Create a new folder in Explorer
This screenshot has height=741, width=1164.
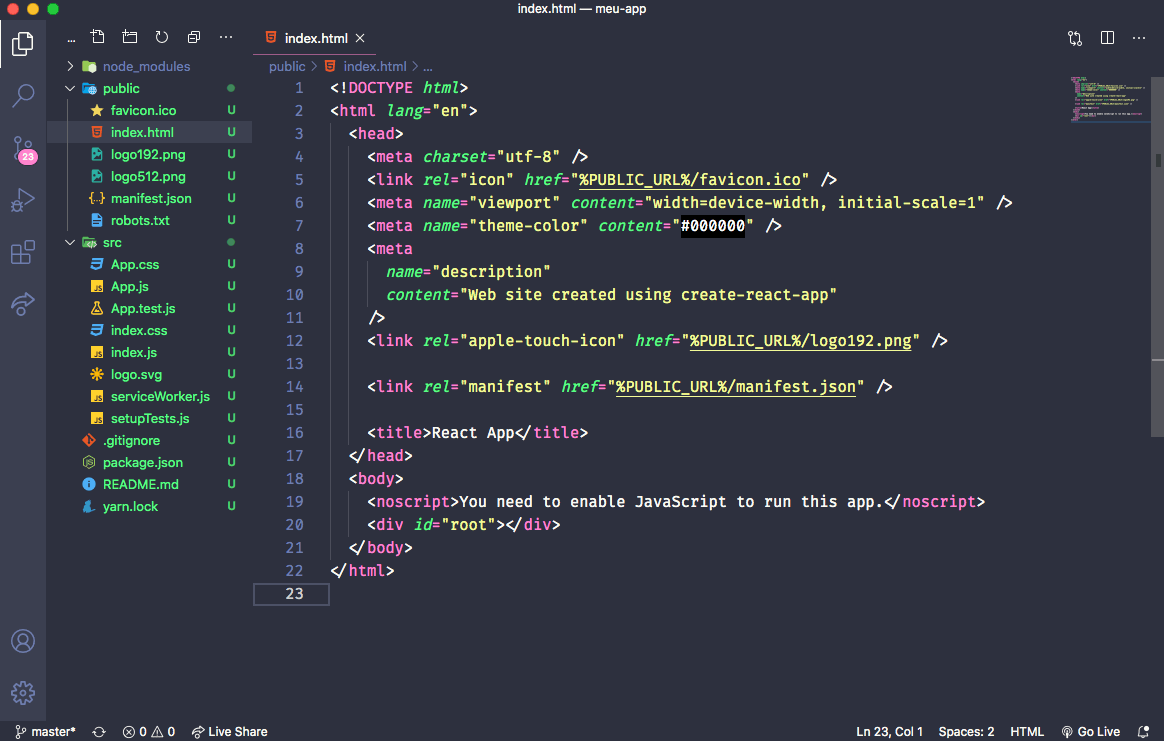pos(129,36)
